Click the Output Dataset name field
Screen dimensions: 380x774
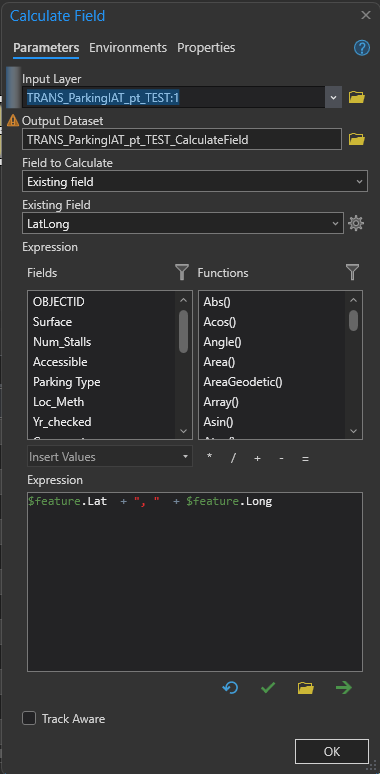(x=182, y=139)
